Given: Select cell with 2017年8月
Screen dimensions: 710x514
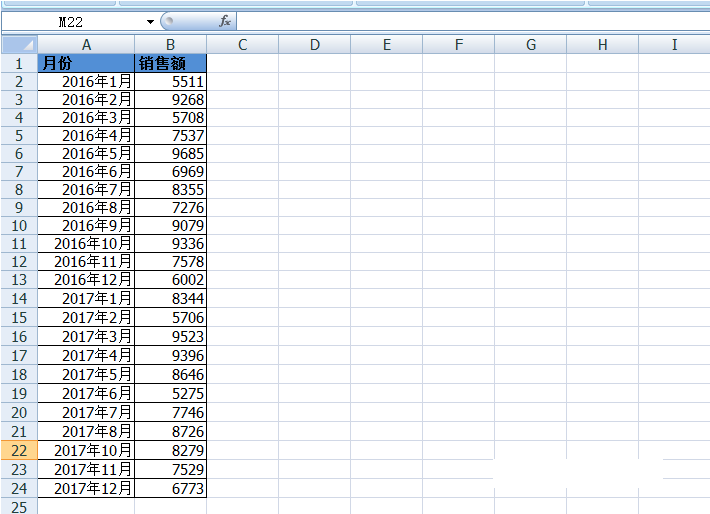Looking at the screenshot, I should pyautogui.click(x=86, y=432).
